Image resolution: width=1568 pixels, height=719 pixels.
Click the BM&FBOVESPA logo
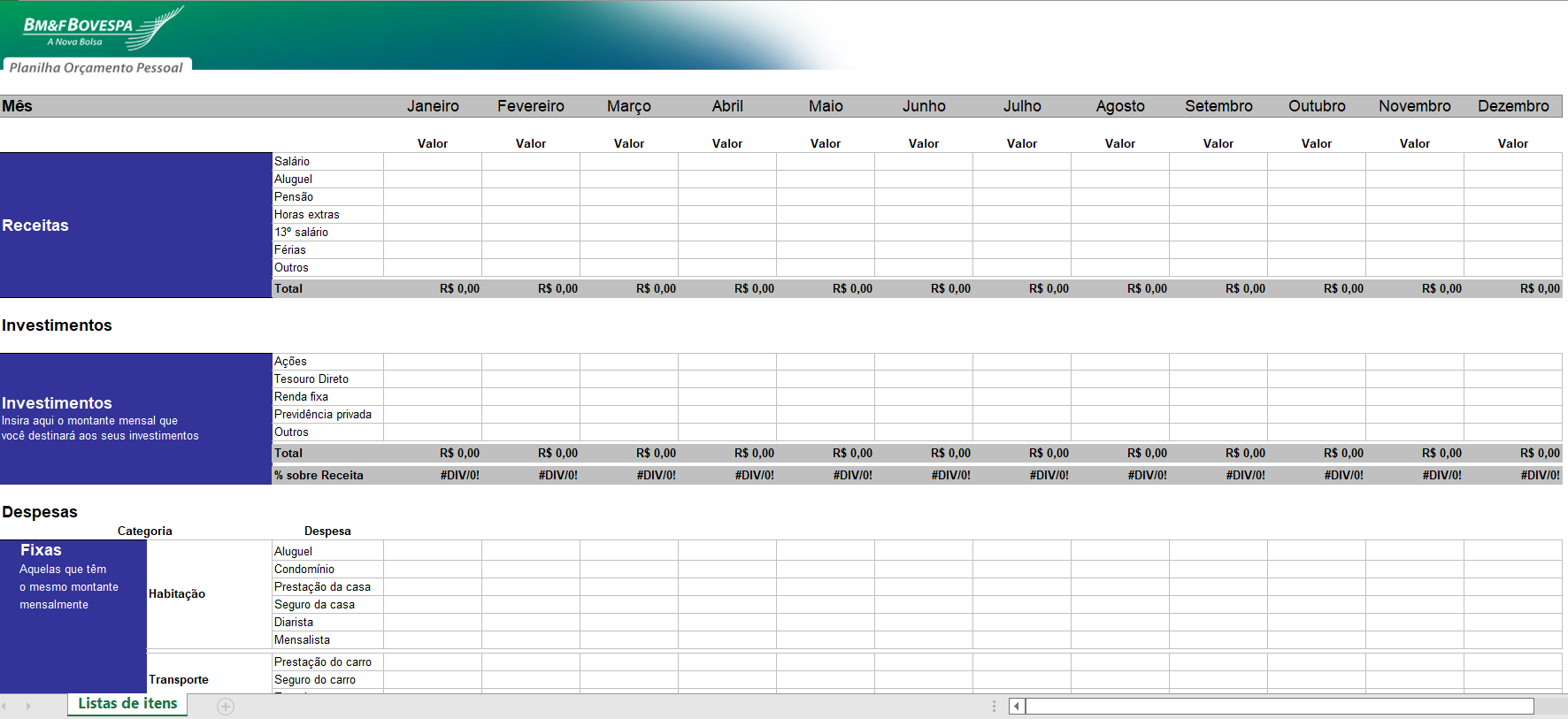click(97, 28)
